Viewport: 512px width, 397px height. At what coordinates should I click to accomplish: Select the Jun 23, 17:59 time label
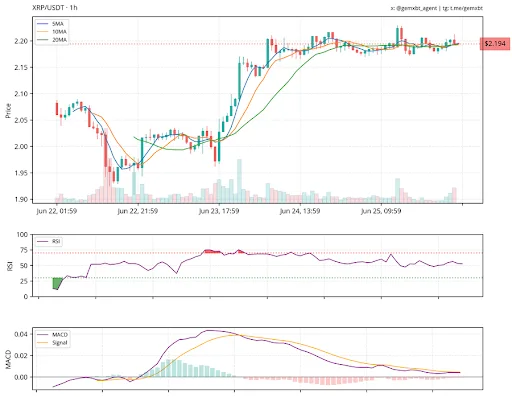pyautogui.click(x=219, y=211)
